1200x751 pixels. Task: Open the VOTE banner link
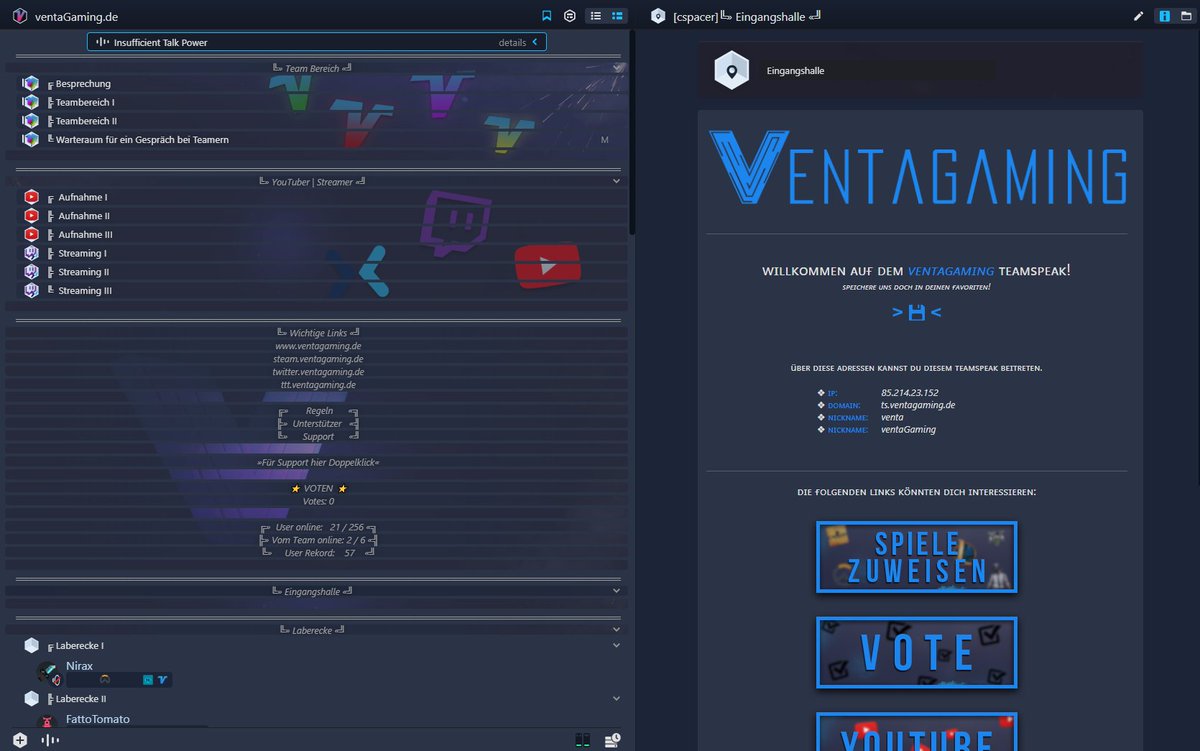[916, 652]
